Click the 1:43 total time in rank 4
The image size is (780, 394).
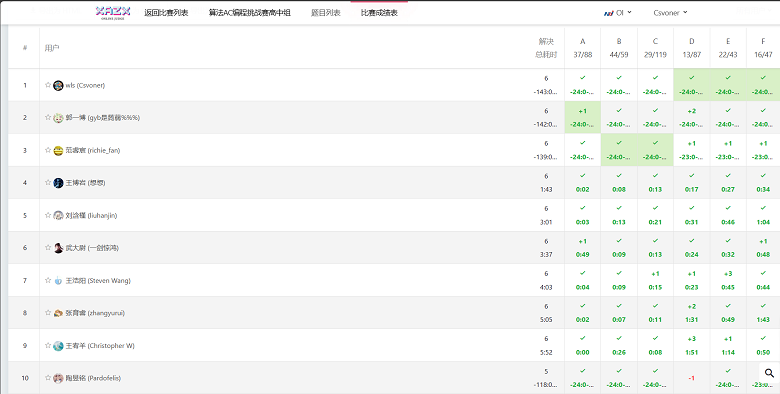tap(546, 190)
